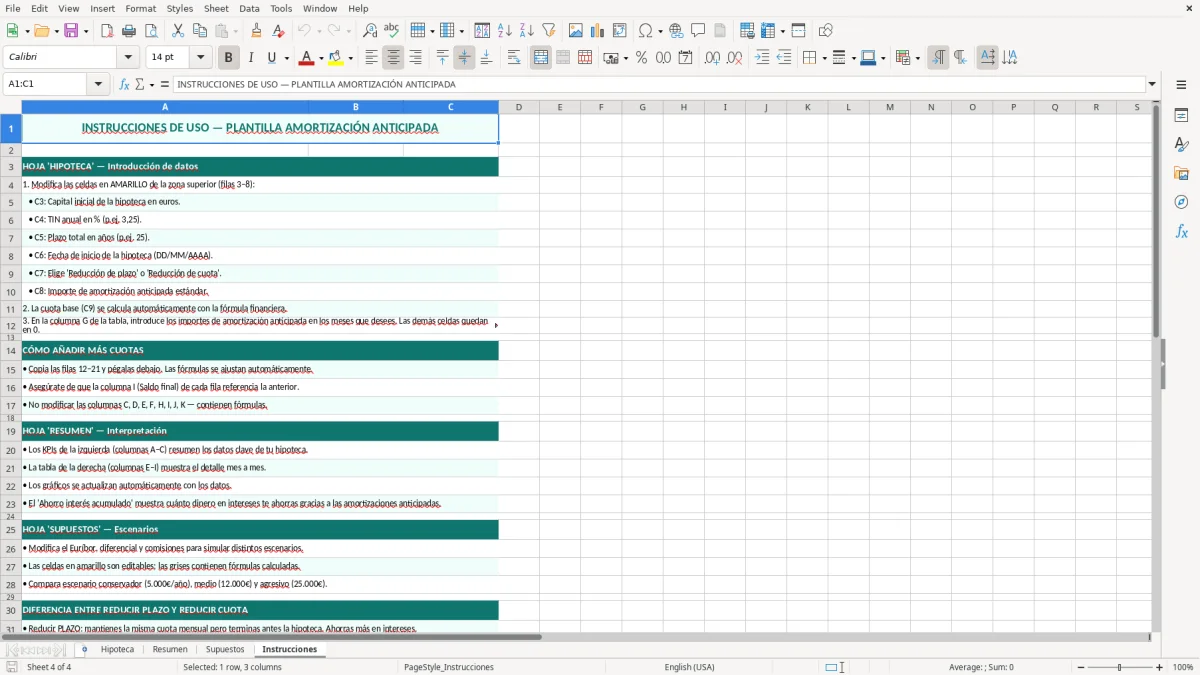The image size is (1200, 675).
Task: Toggle Merge and Center Cells
Action: click(541, 58)
